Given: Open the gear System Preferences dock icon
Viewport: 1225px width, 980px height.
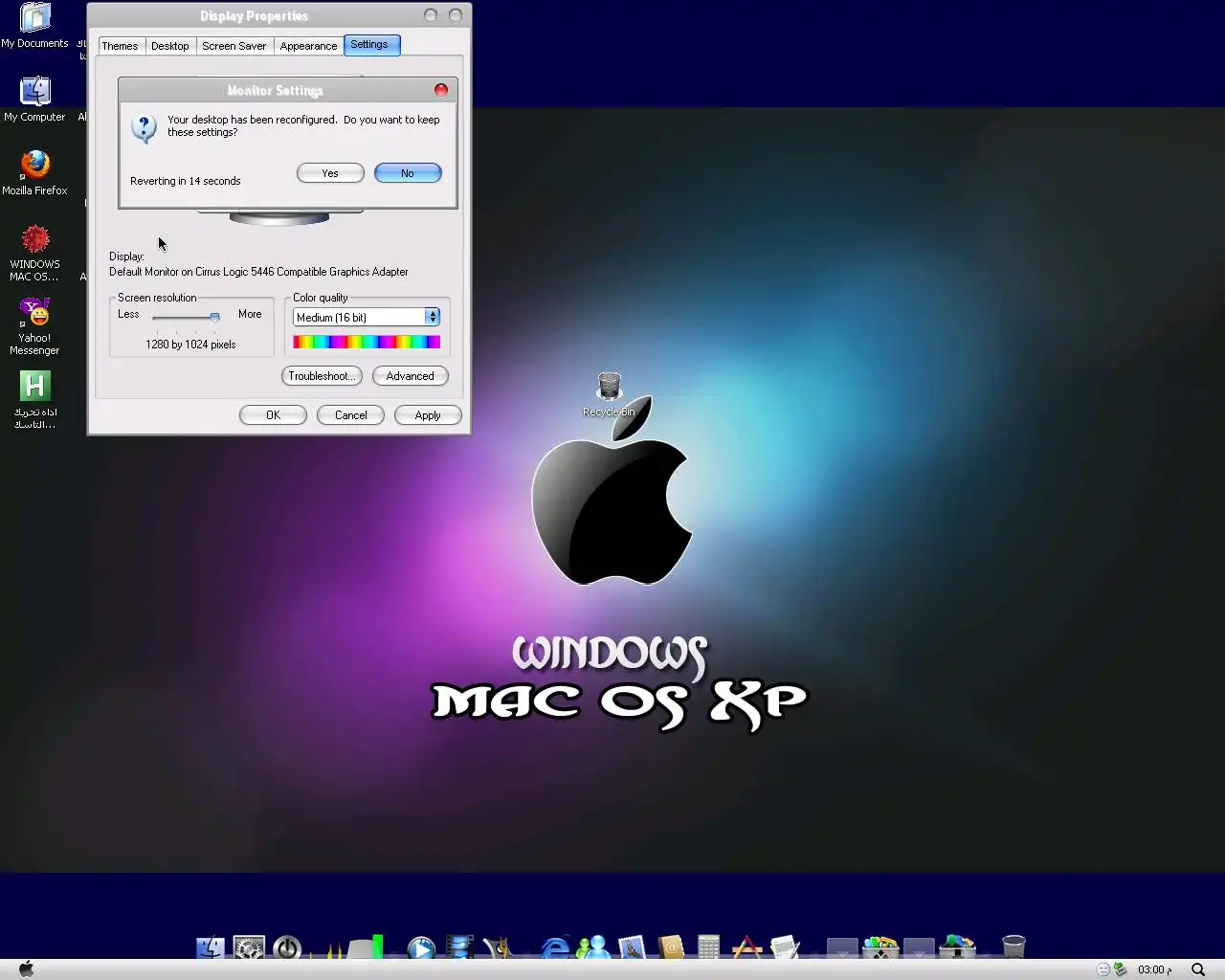Looking at the screenshot, I should (x=249, y=947).
